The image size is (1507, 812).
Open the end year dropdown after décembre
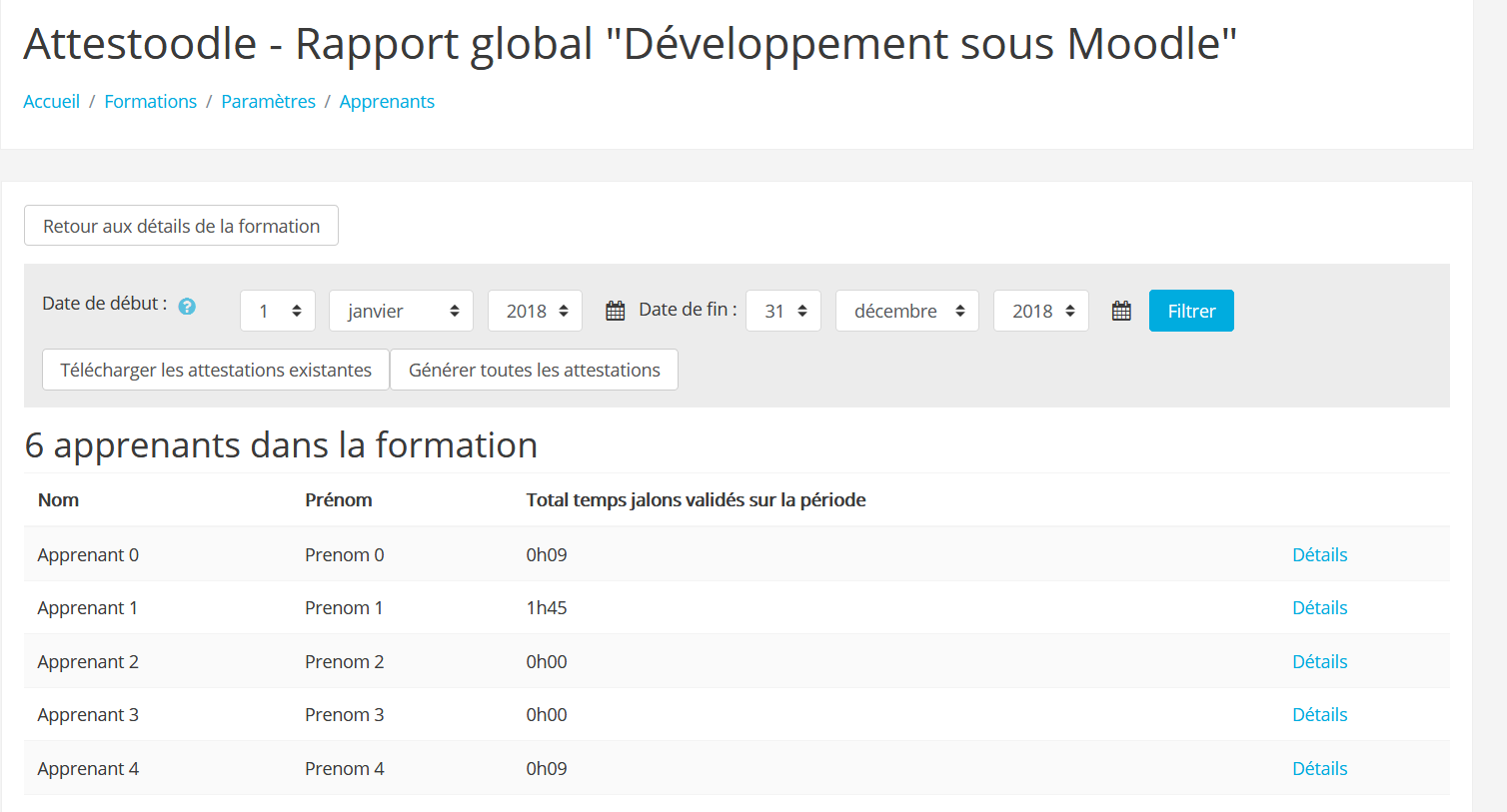pos(1041,311)
